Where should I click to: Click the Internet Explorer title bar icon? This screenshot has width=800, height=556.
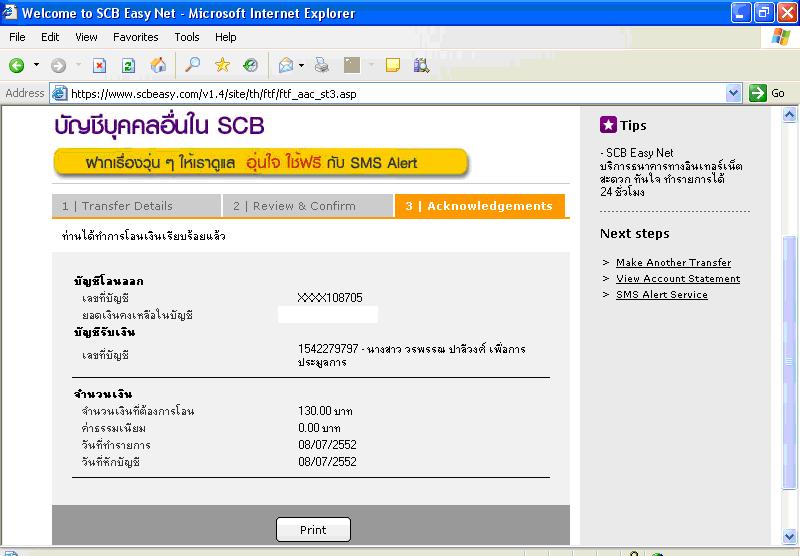point(10,12)
